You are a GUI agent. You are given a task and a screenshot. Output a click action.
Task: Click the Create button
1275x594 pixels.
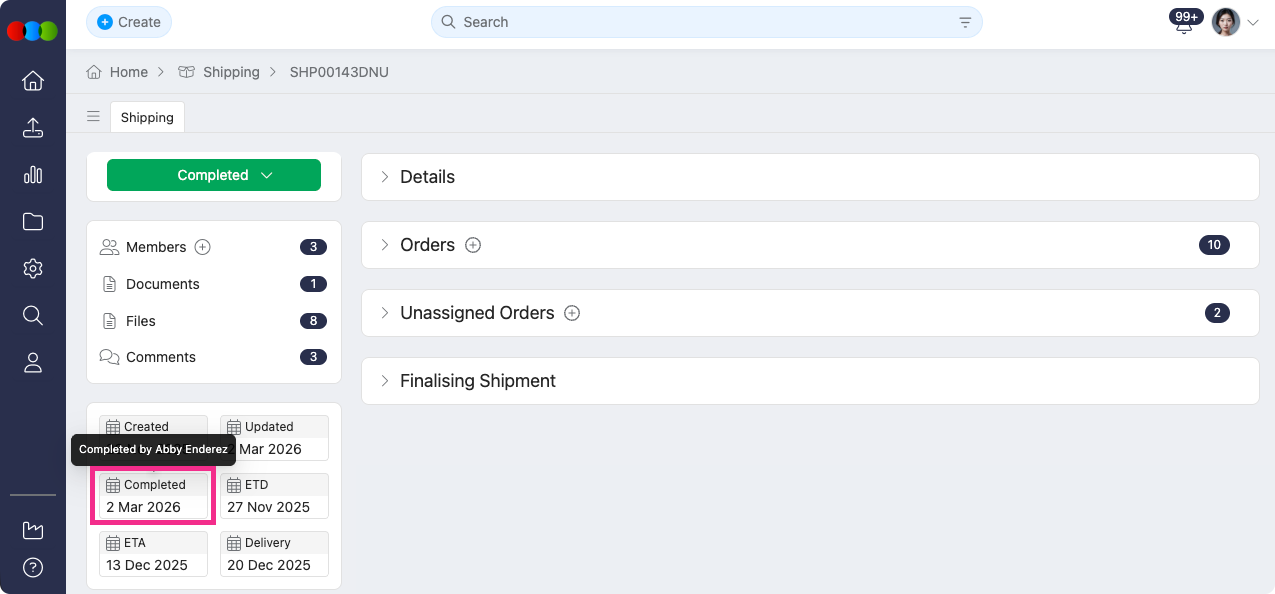(x=129, y=22)
